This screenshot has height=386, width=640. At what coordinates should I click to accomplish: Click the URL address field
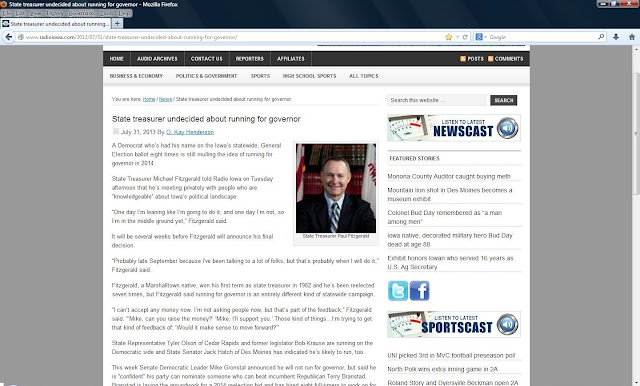tap(233, 37)
